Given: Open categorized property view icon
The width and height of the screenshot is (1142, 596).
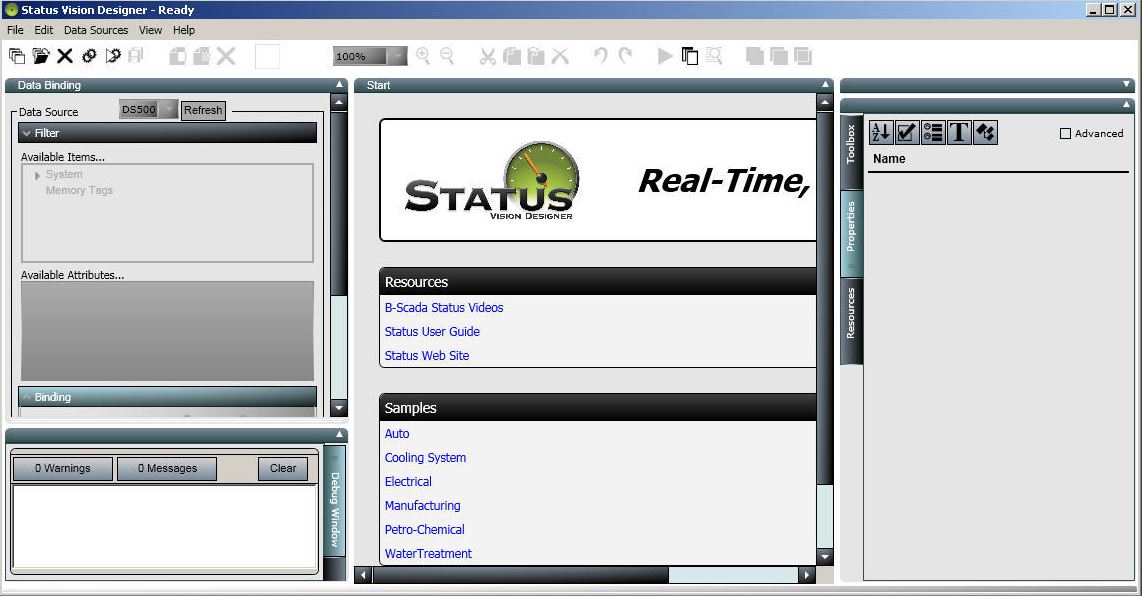Looking at the screenshot, I should 930,132.
